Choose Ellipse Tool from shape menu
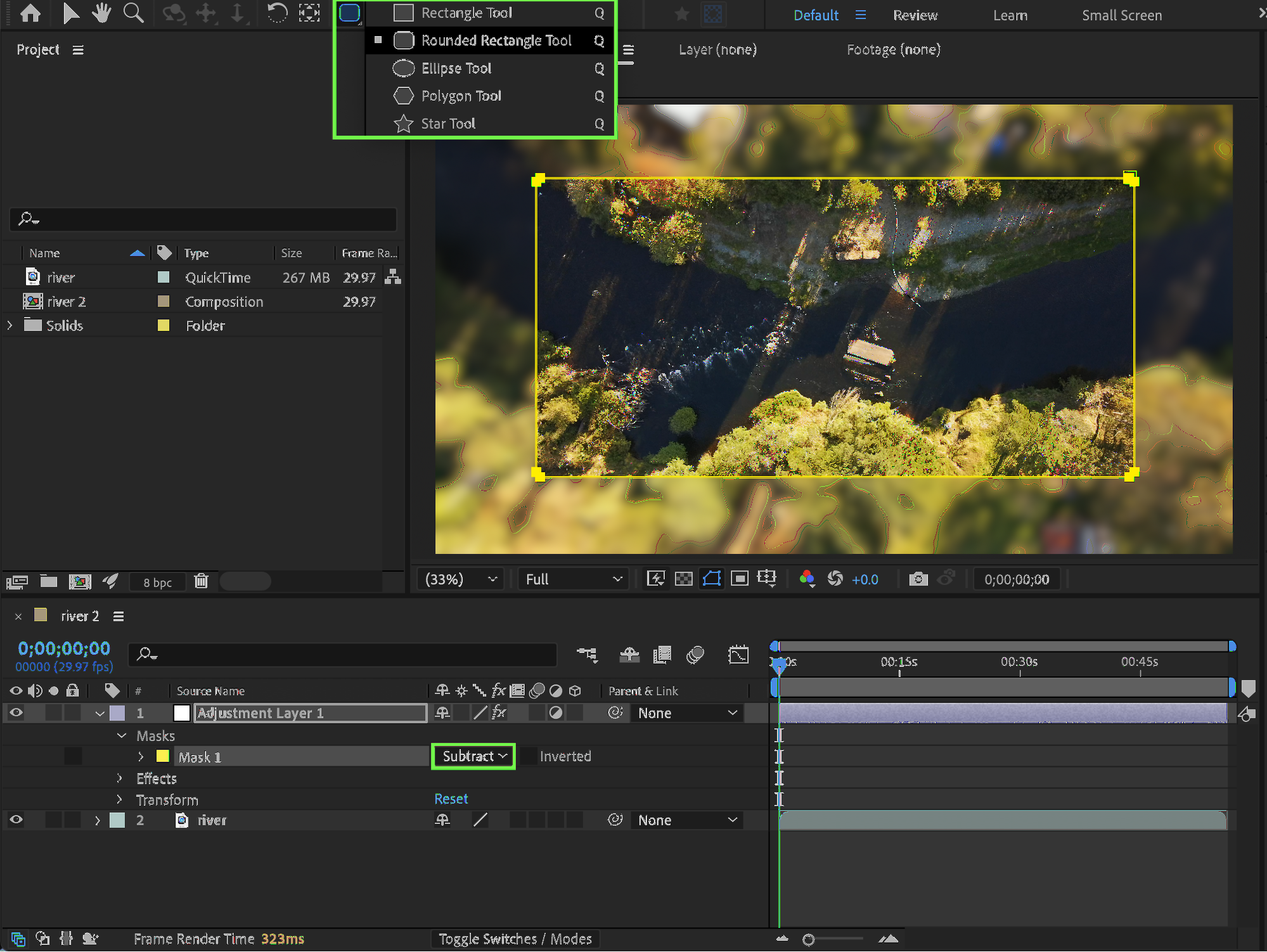Viewport: 1267px width, 952px height. (456, 68)
